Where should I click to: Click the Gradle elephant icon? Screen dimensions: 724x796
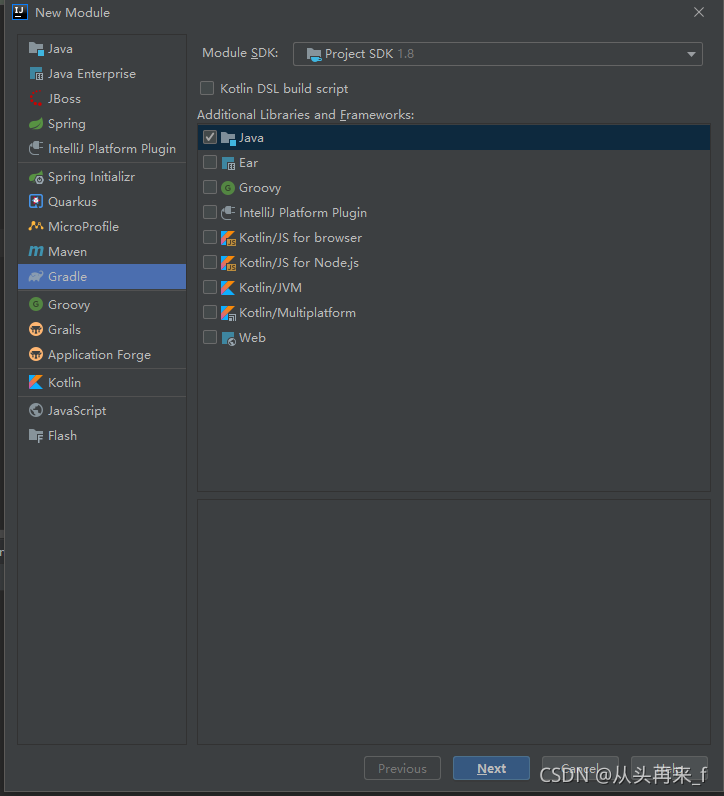pos(36,277)
